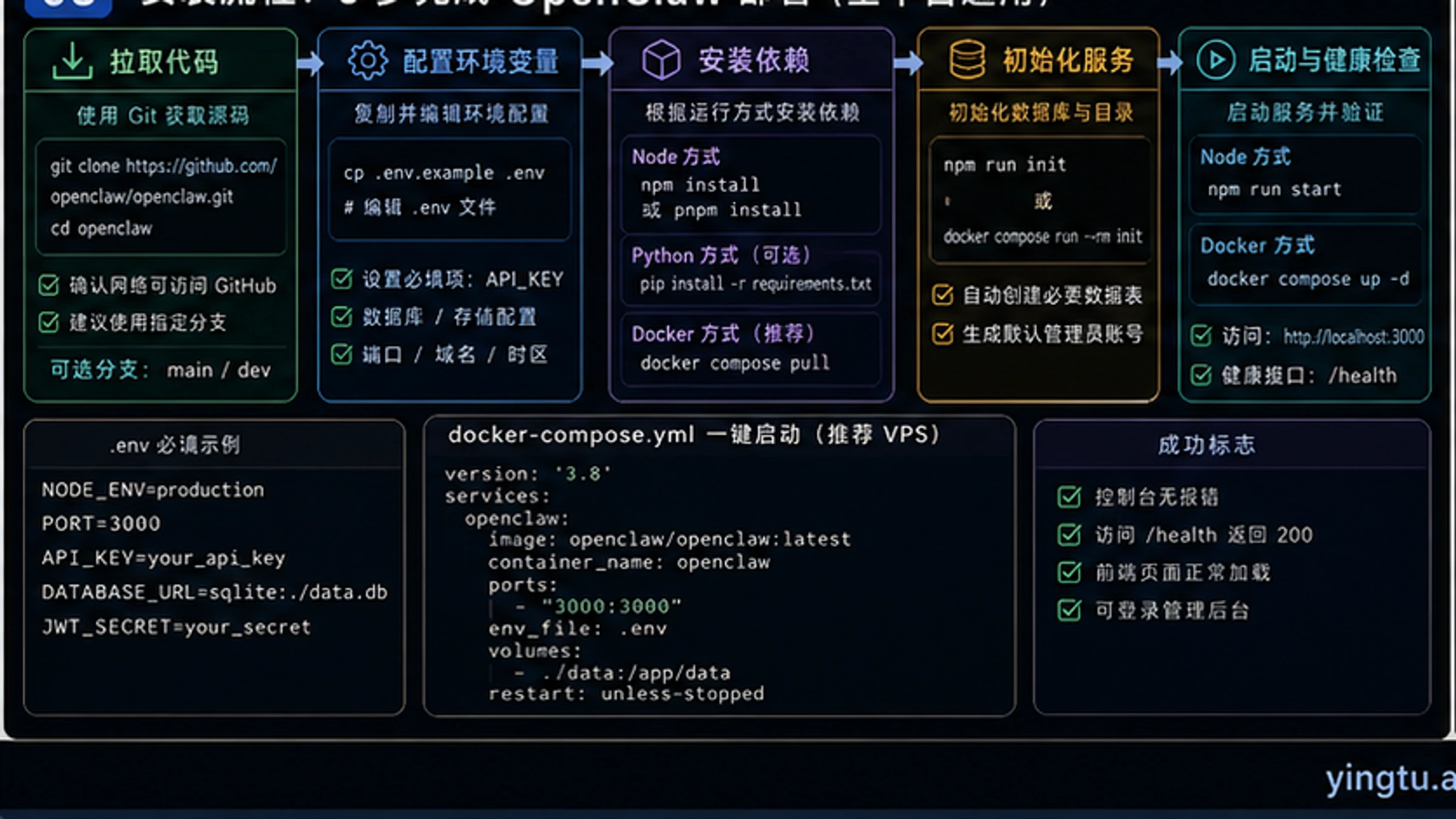Click the 初始化数据库与目录 subtitle
Viewport: 1456px width, 819px height.
pyautogui.click(x=1041, y=112)
